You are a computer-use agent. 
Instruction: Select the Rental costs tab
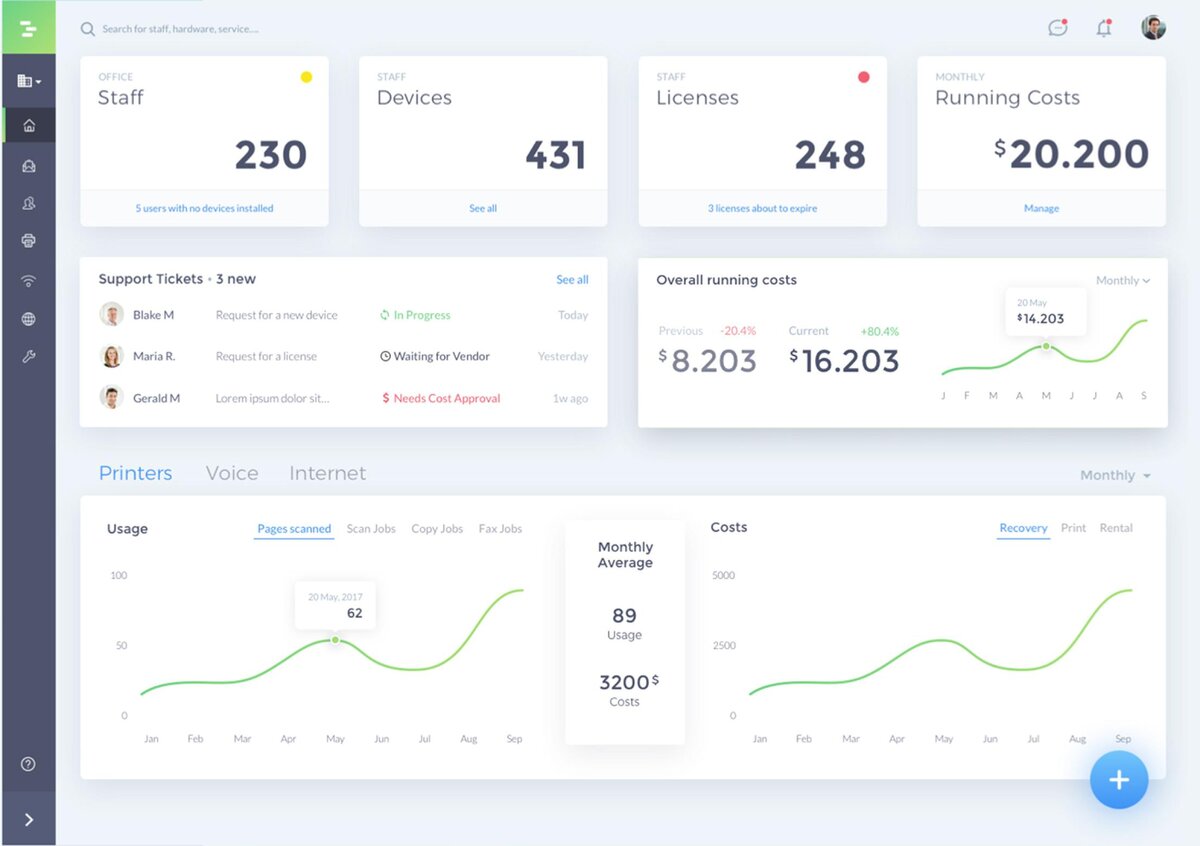(x=1116, y=527)
